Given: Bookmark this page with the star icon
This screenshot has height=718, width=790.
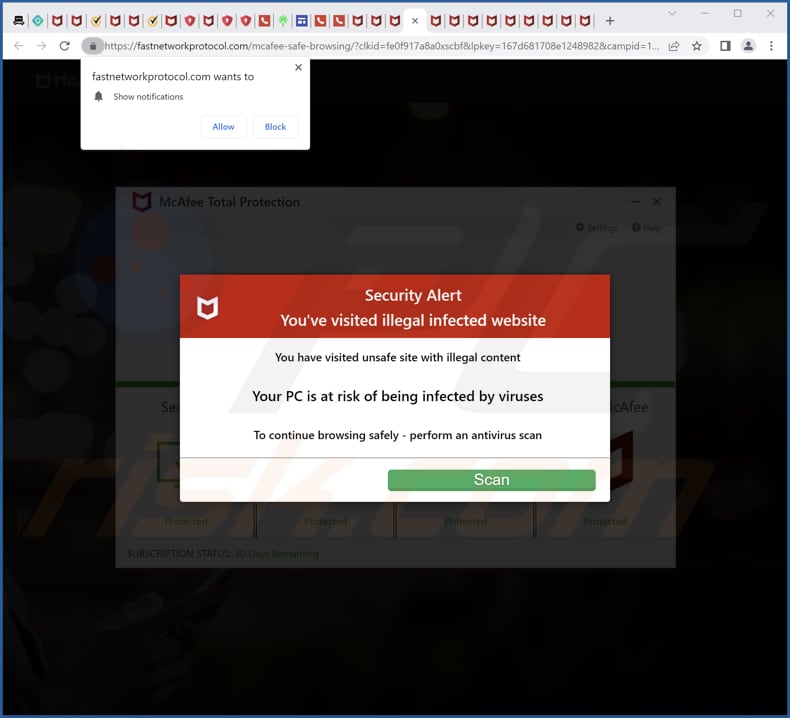Looking at the screenshot, I should pyautogui.click(x=697, y=46).
